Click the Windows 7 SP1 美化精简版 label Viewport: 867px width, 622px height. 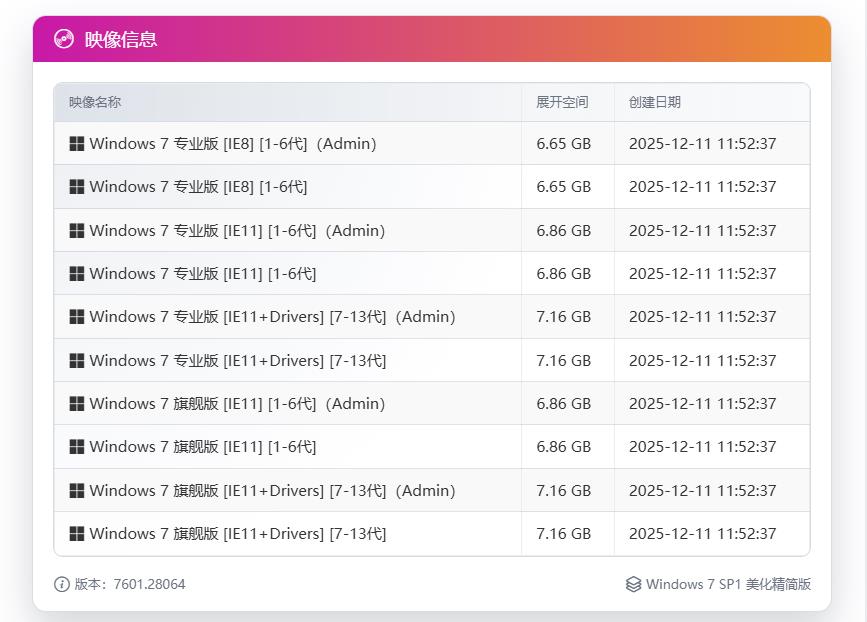coord(730,584)
